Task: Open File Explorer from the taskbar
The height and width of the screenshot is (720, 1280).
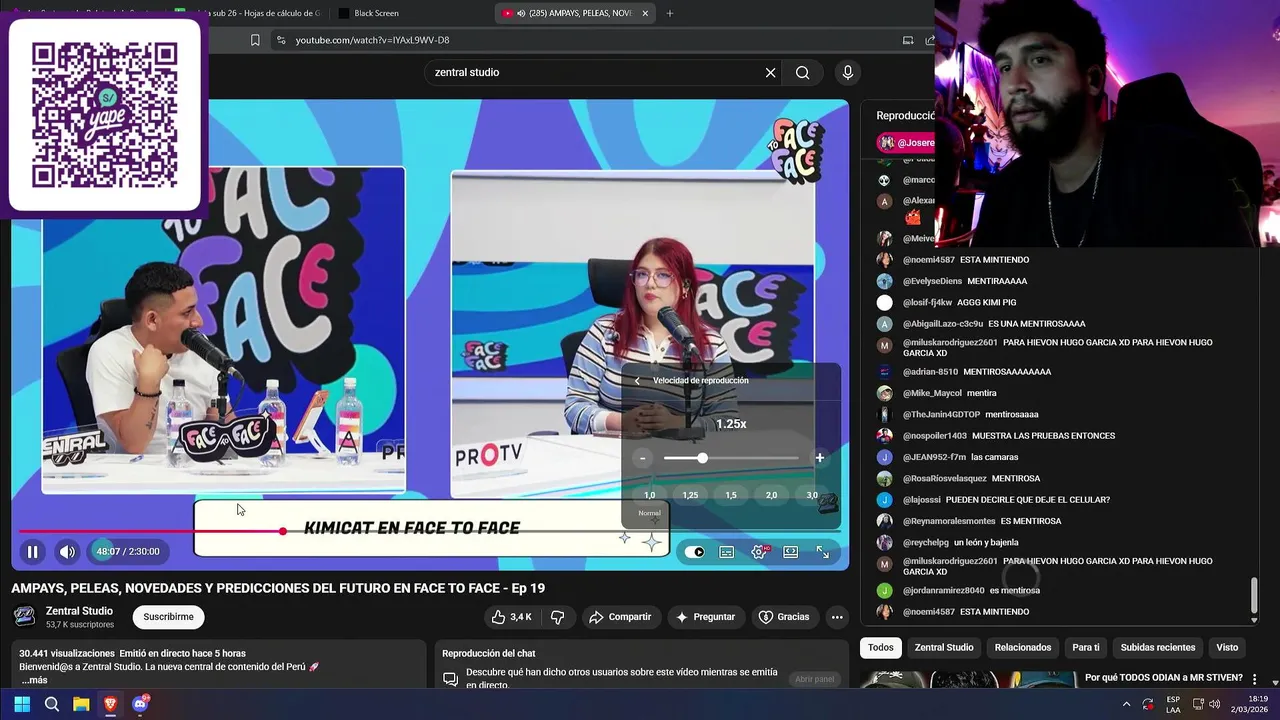Action: pos(81,704)
